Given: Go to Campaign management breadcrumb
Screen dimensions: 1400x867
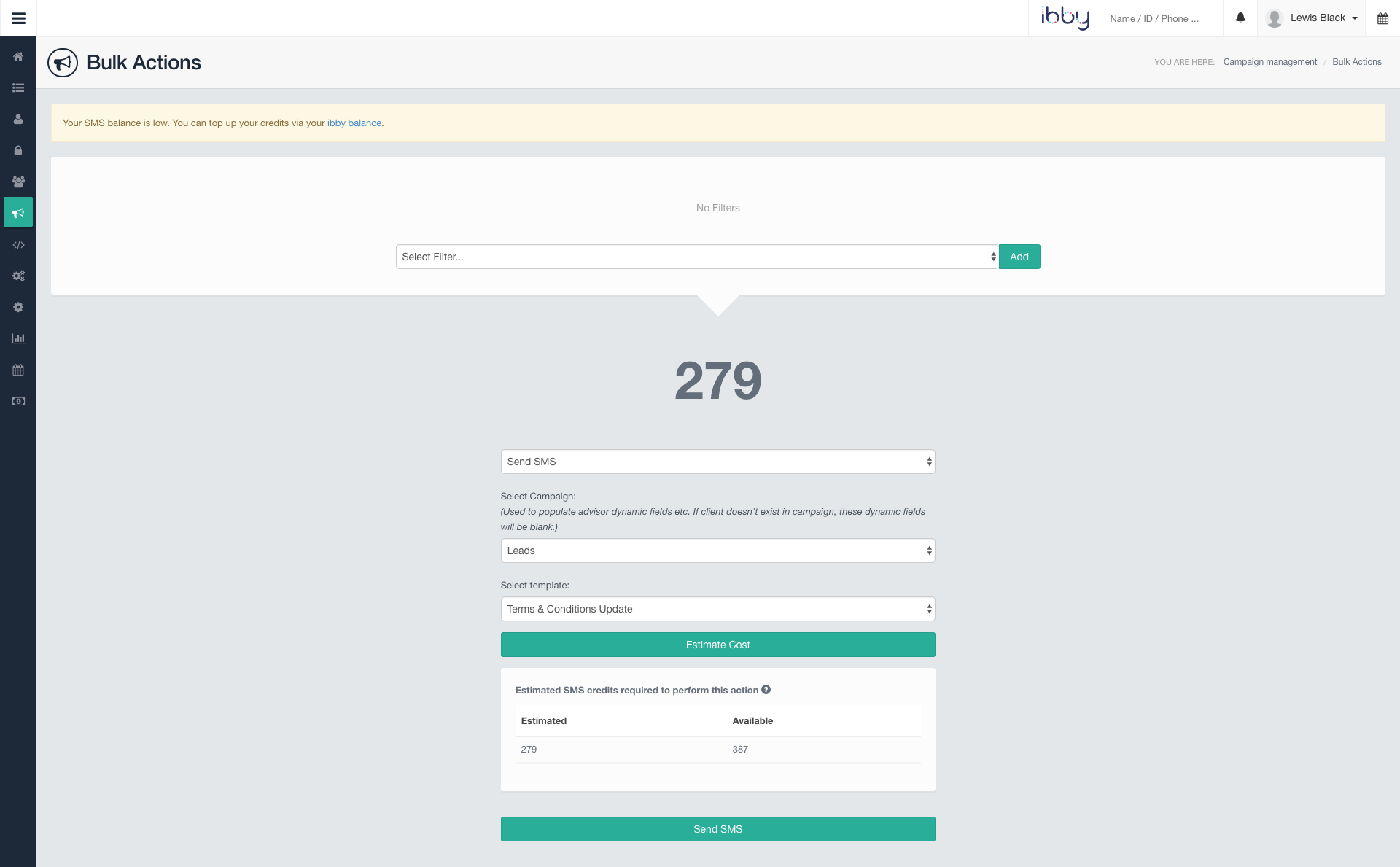Looking at the screenshot, I should point(1269,62).
